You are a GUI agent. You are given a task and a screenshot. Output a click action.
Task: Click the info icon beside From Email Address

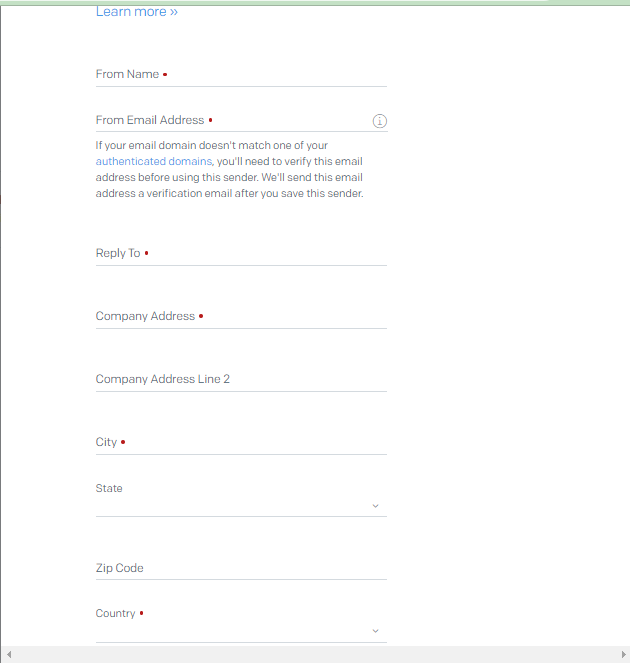(380, 121)
